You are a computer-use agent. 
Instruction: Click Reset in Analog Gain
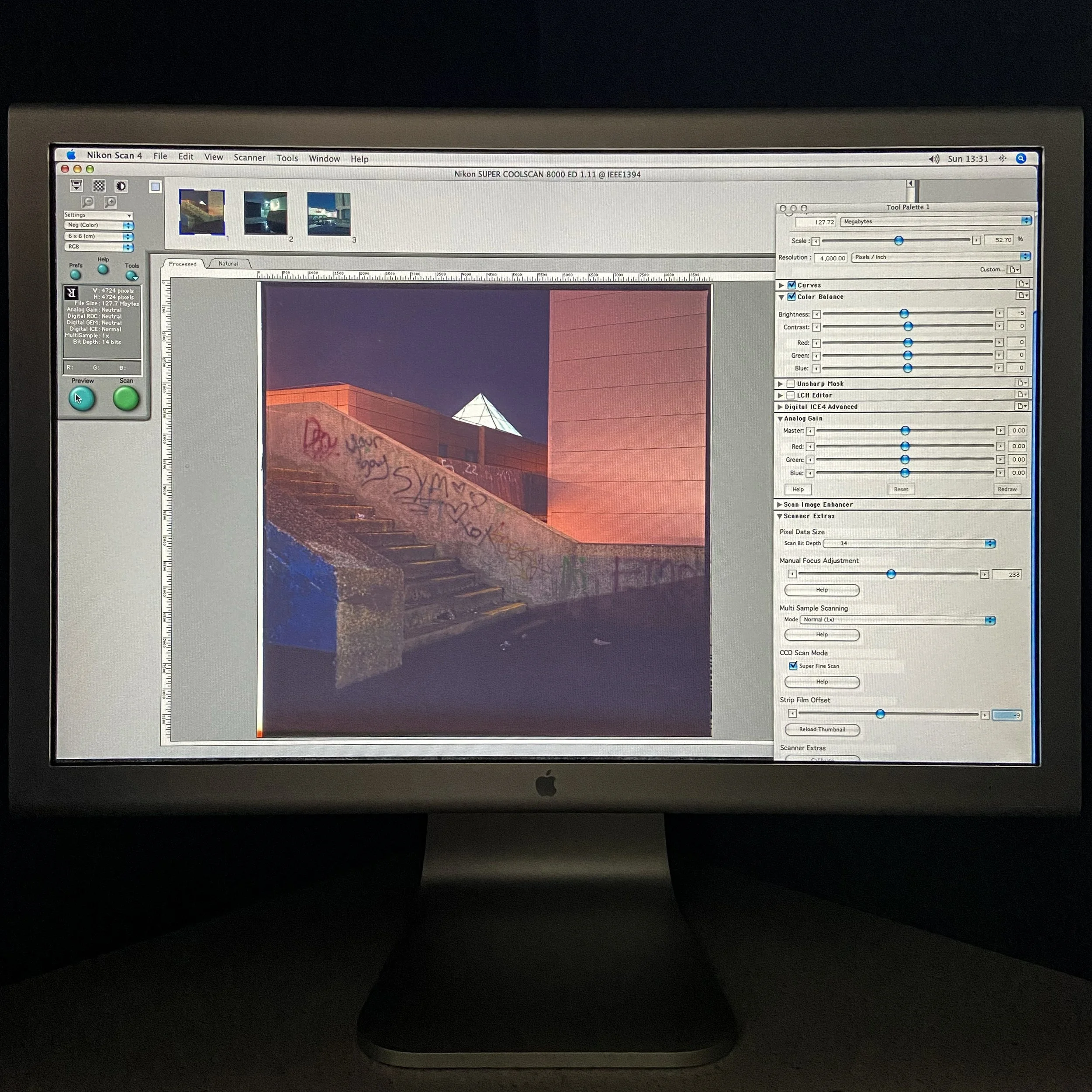(x=901, y=490)
